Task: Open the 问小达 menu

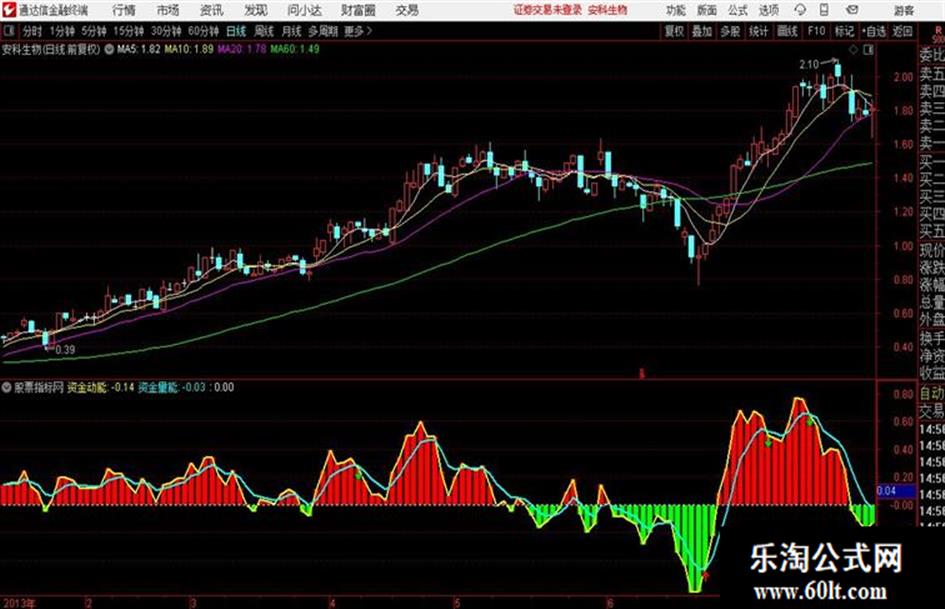Action: point(304,10)
